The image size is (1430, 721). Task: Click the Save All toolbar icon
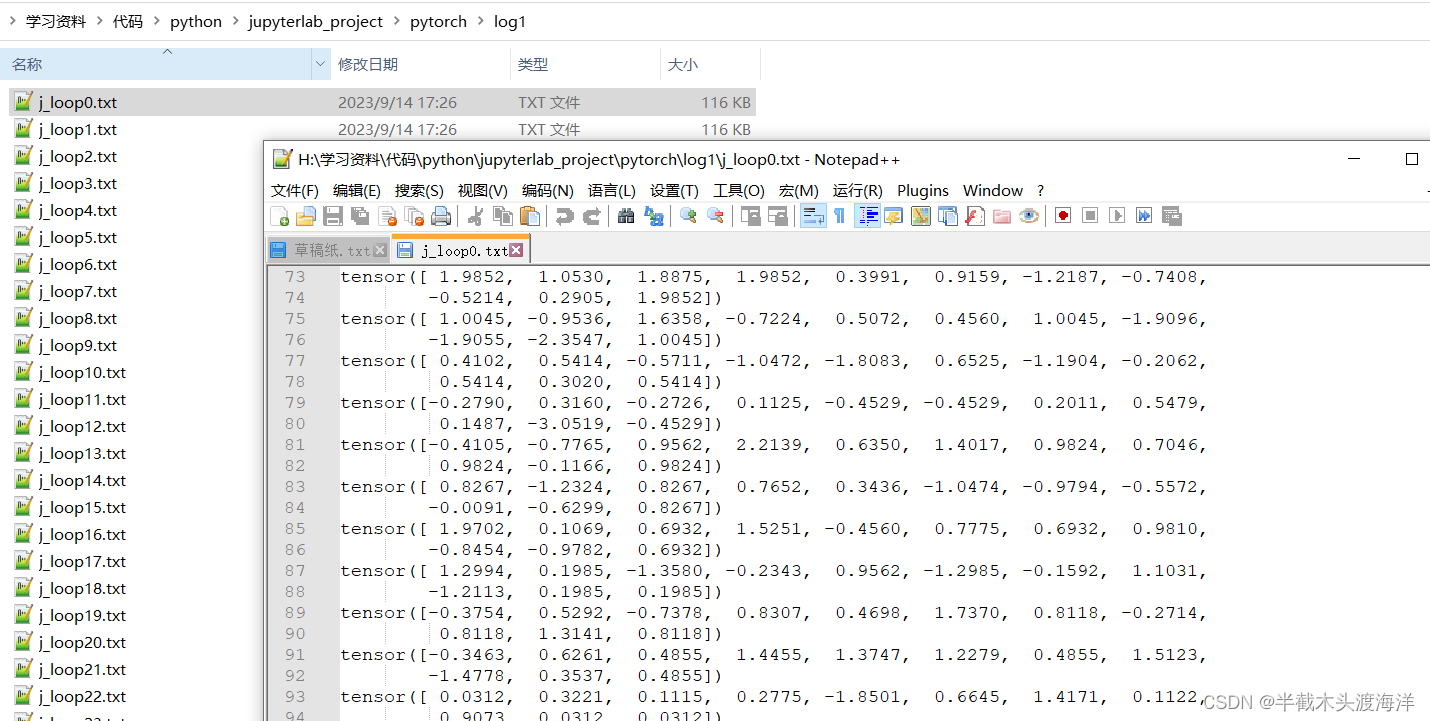click(360, 216)
